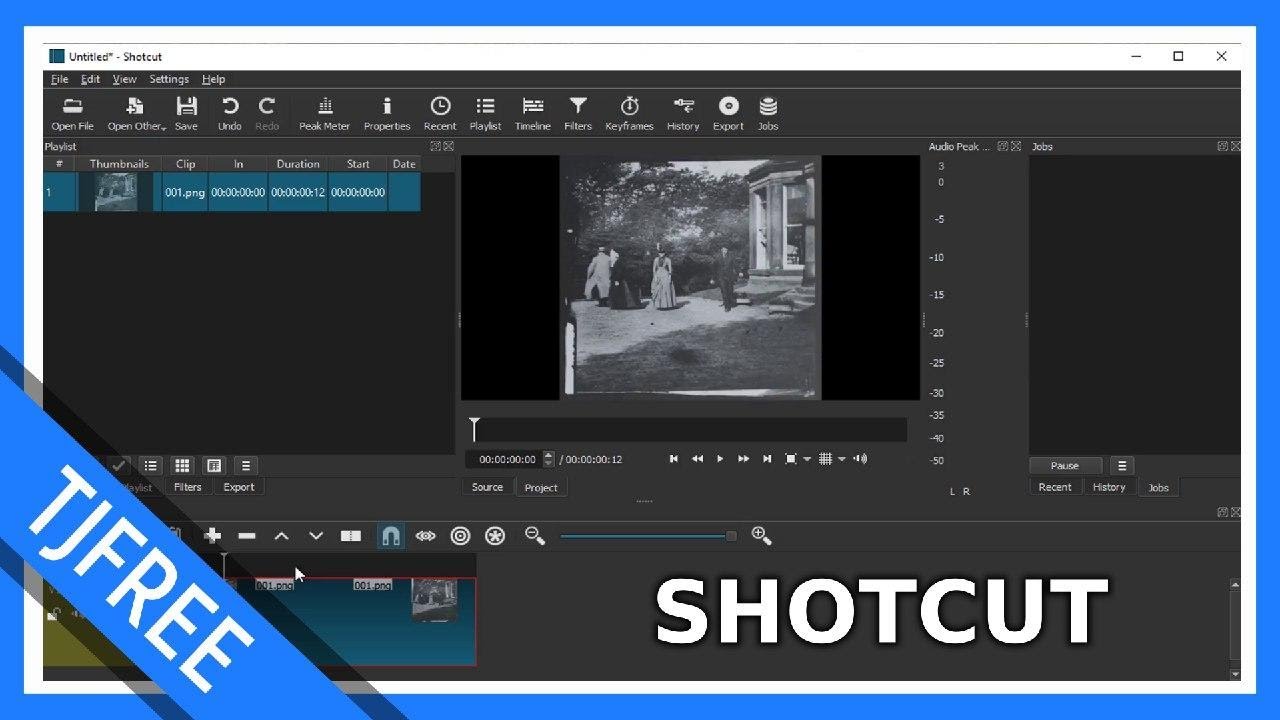1280x720 pixels.
Task: Switch to the Export tab below the playlist
Action: click(x=239, y=487)
